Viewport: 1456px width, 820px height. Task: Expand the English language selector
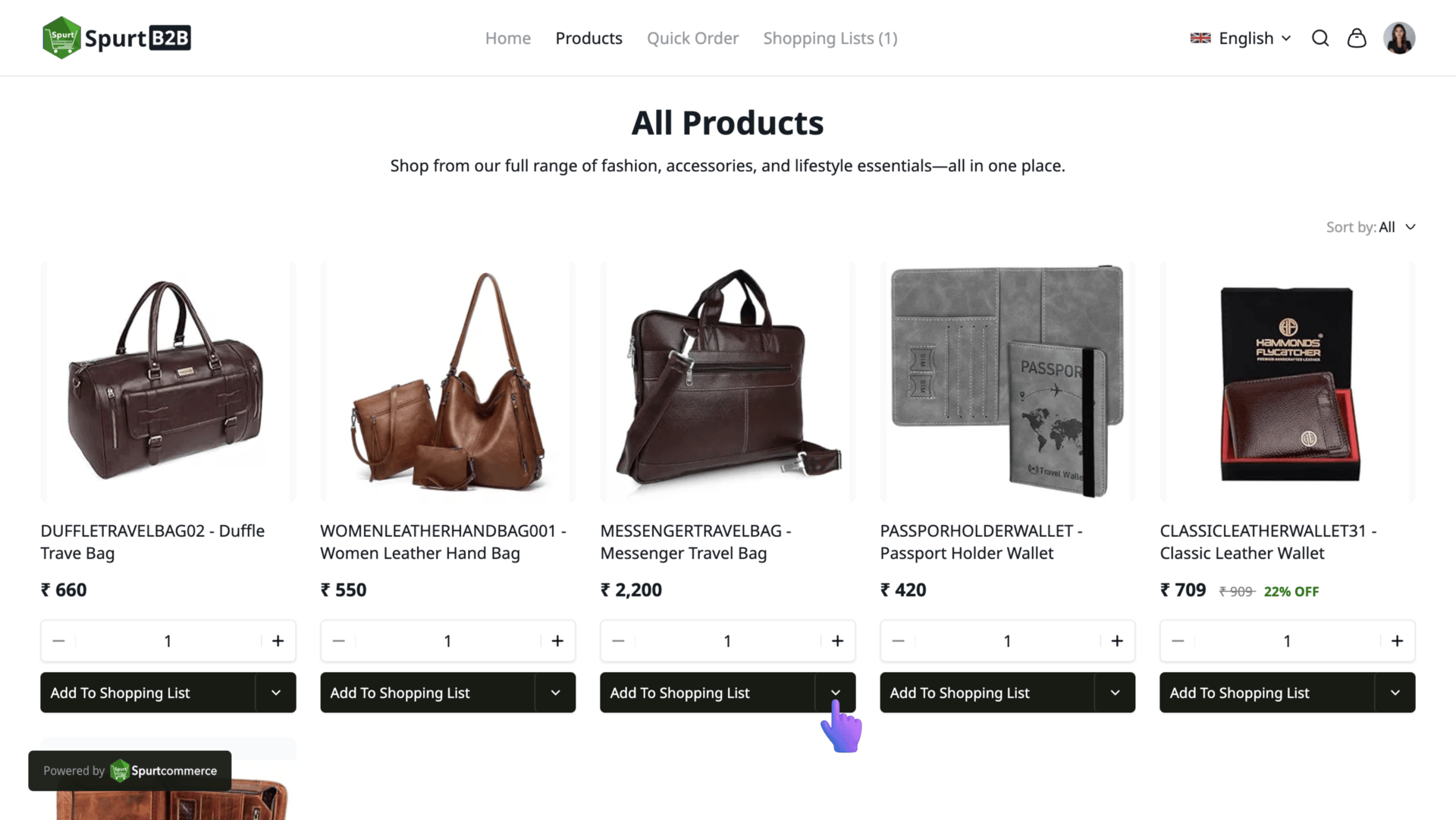coord(1241,39)
